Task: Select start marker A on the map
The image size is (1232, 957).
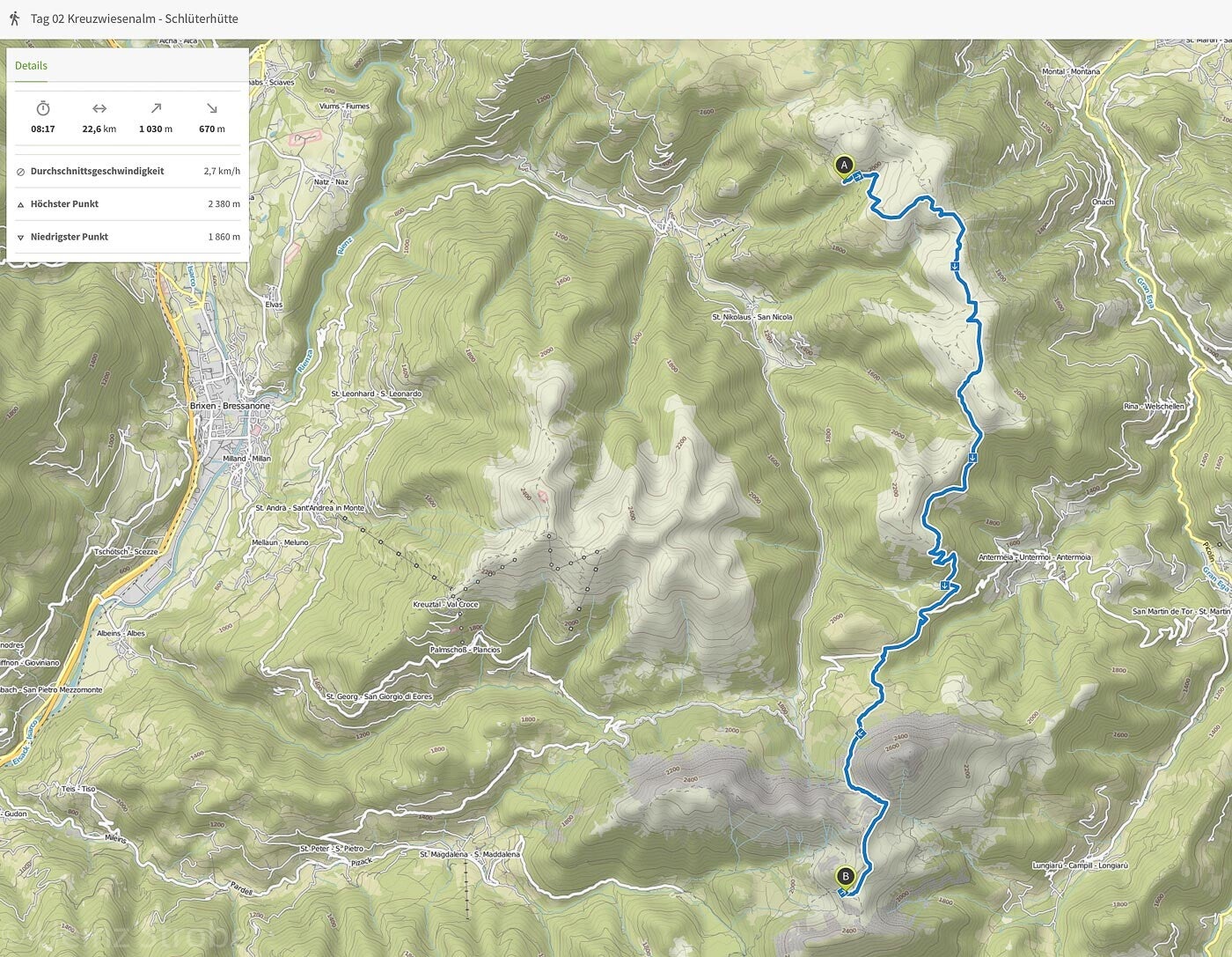Action: click(x=844, y=165)
